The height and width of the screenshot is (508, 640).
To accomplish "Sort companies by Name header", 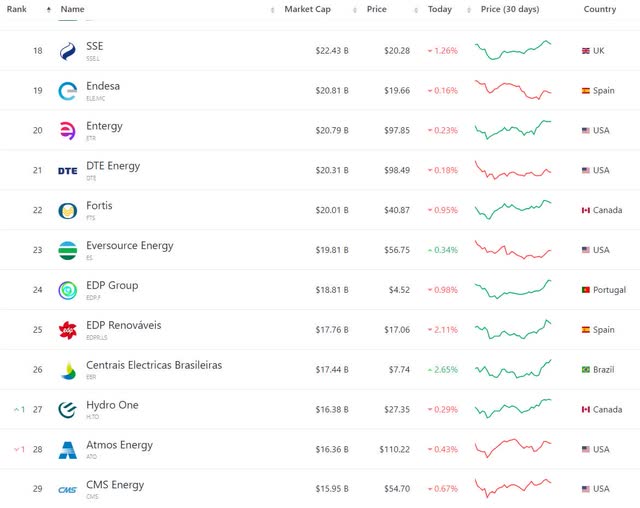I will (x=72, y=9).
